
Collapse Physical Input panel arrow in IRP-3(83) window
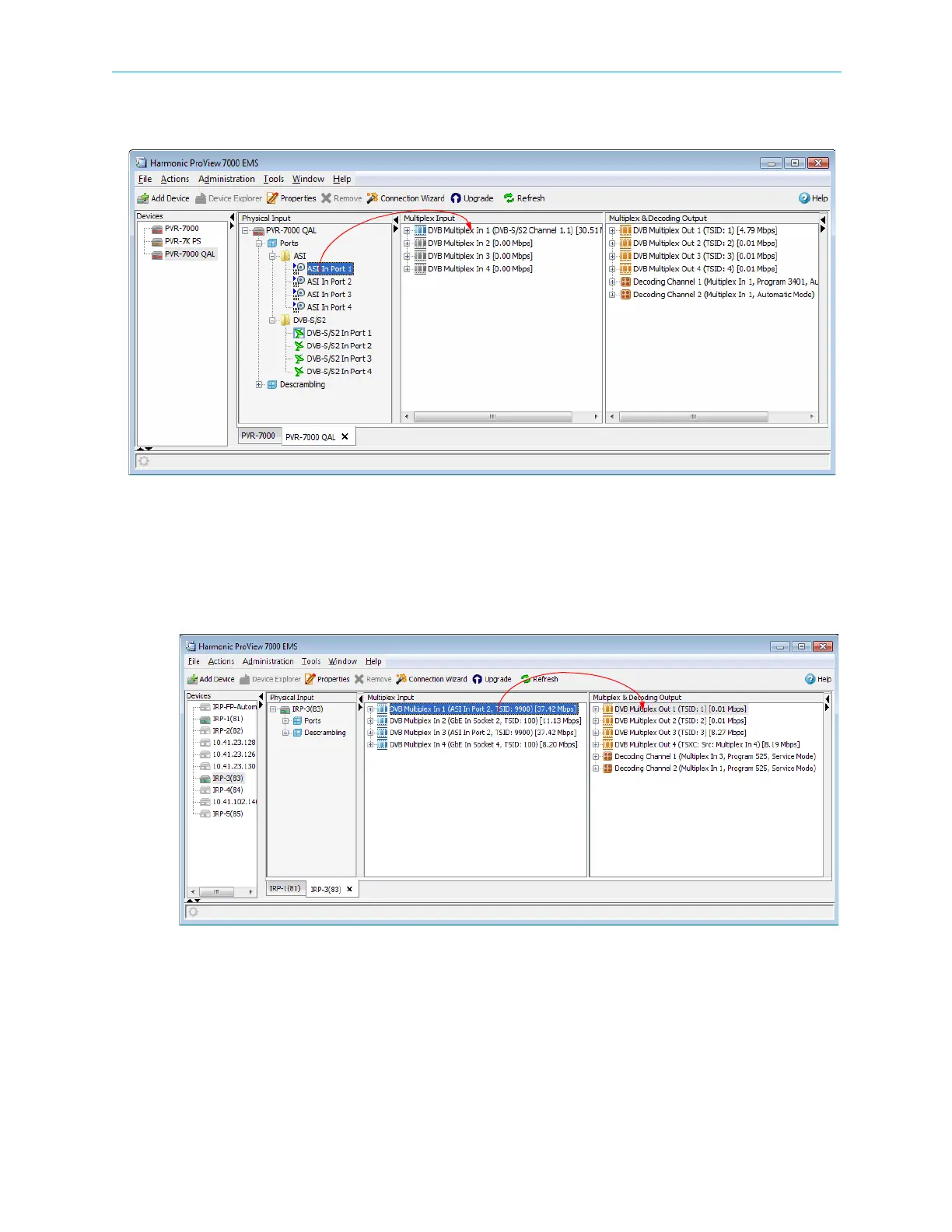pyautogui.click(x=361, y=698)
